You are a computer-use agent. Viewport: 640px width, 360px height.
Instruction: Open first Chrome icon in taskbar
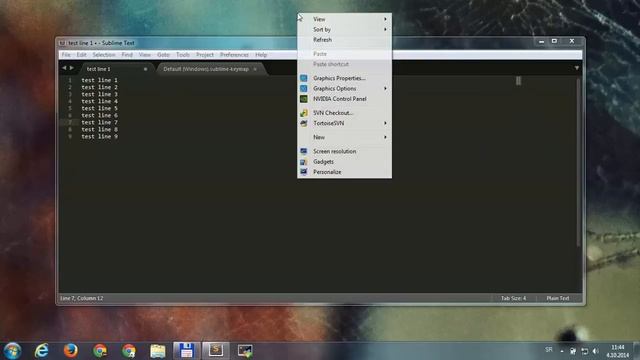pyautogui.click(x=100, y=351)
